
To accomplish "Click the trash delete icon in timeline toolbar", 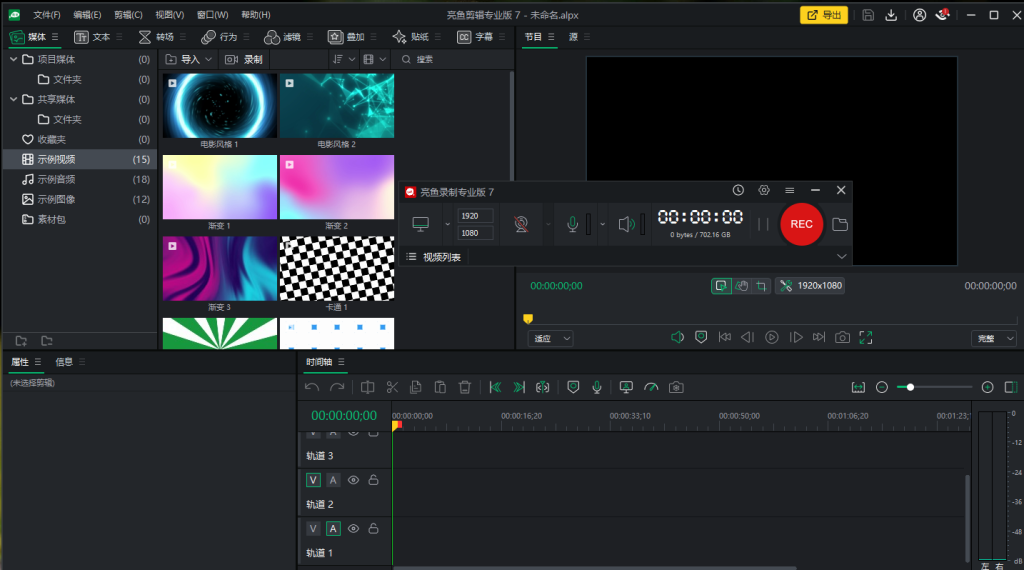I will [x=464, y=387].
